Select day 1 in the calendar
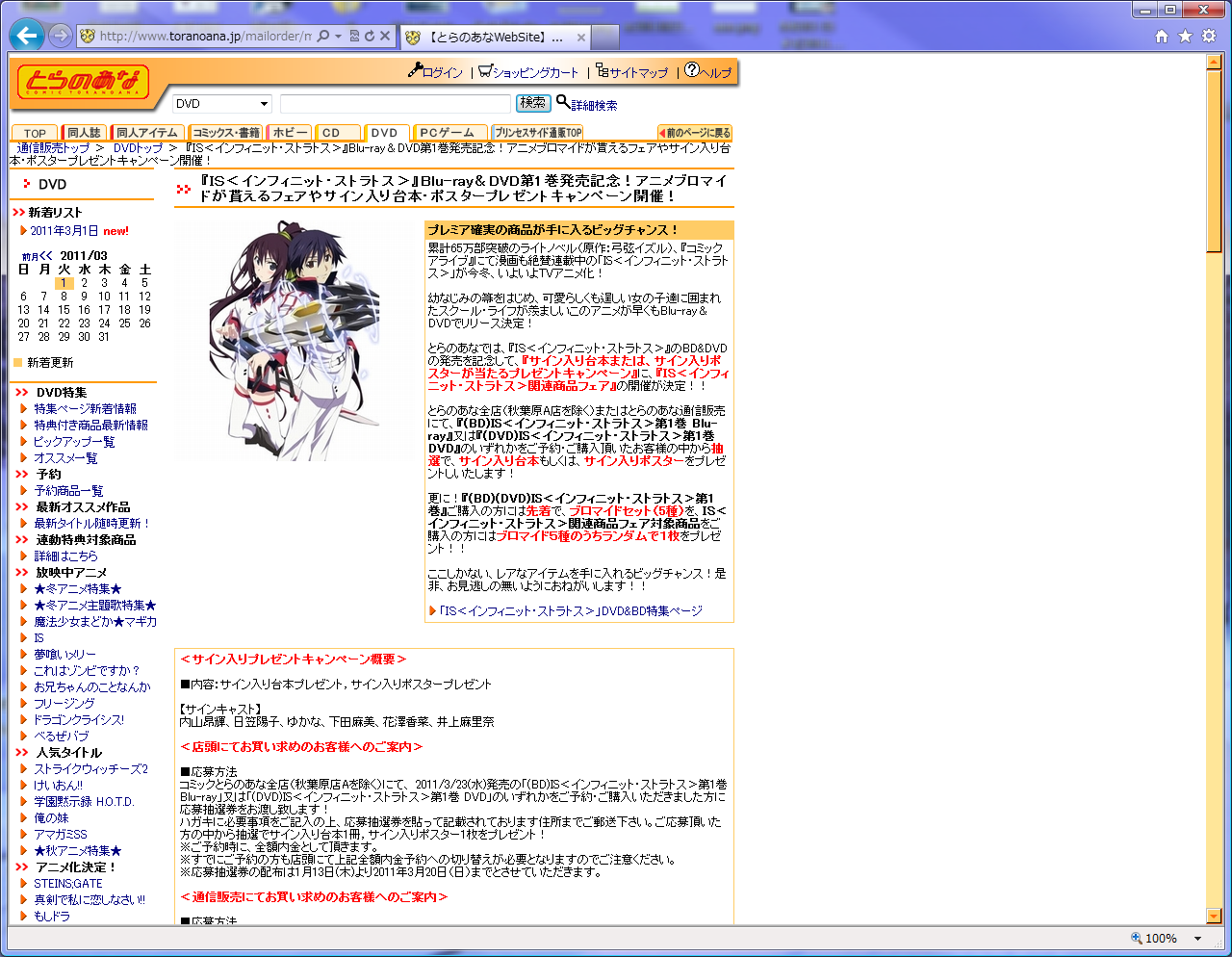1232x957 pixels. click(x=64, y=283)
